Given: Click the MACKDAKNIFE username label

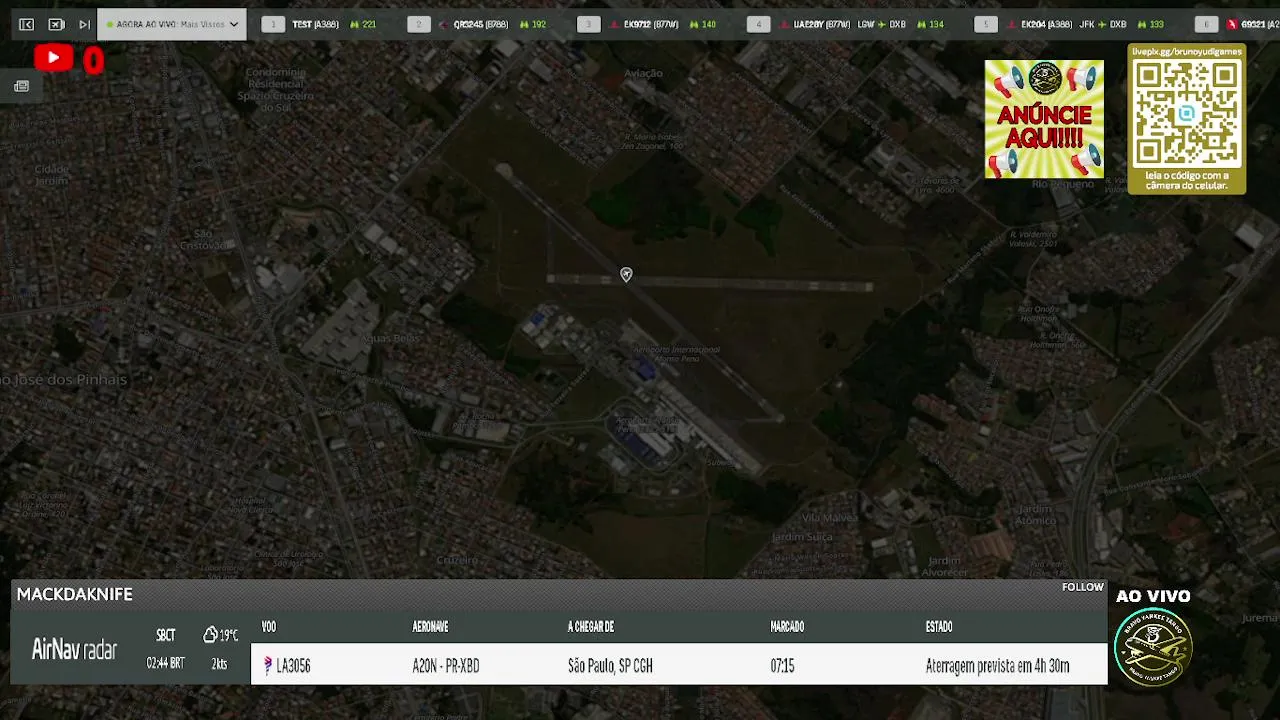Looking at the screenshot, I should click(75, 594).
